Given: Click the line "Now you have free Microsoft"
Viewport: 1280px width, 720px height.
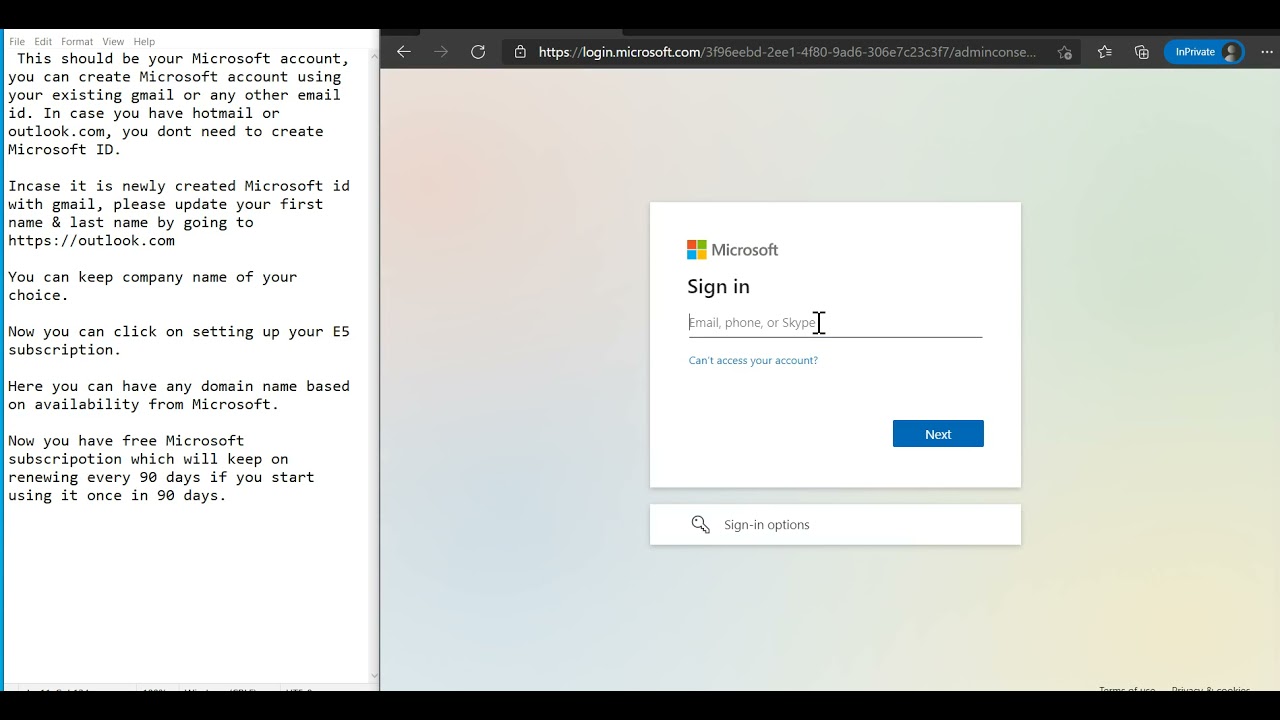Looking at the screenshot, I should (126, 441).
